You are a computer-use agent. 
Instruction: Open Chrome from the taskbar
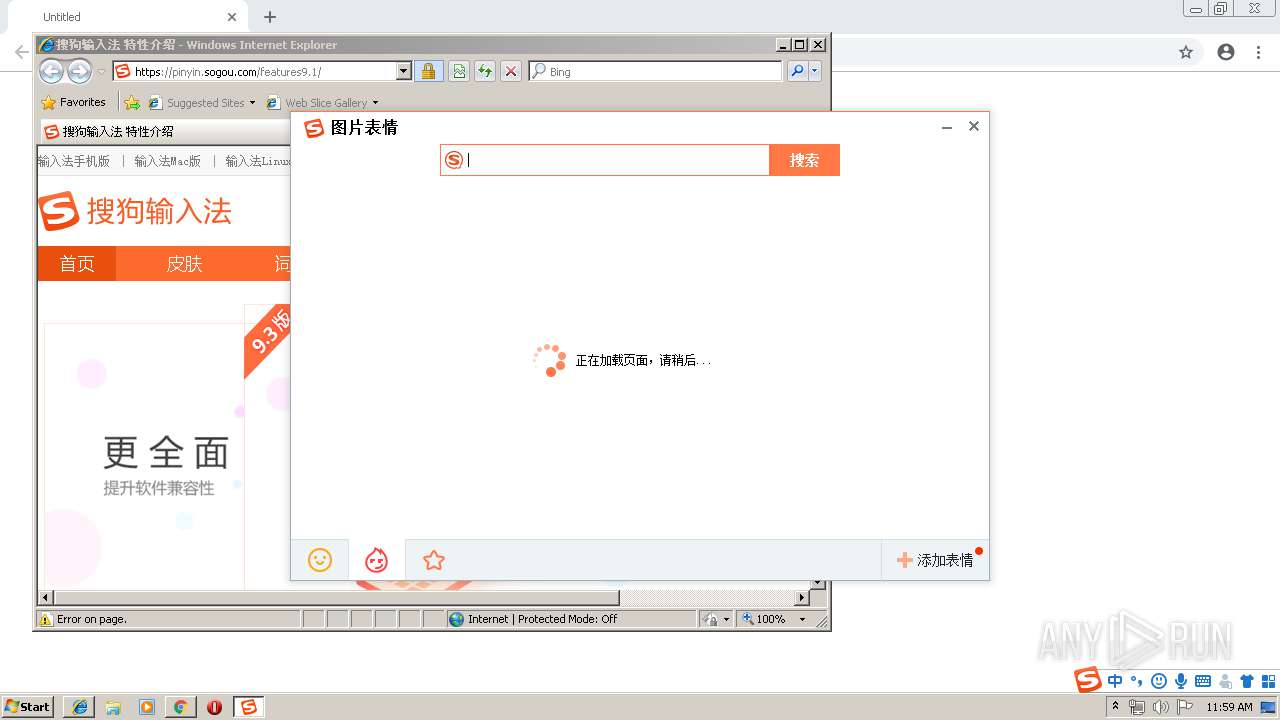(180, 707)
